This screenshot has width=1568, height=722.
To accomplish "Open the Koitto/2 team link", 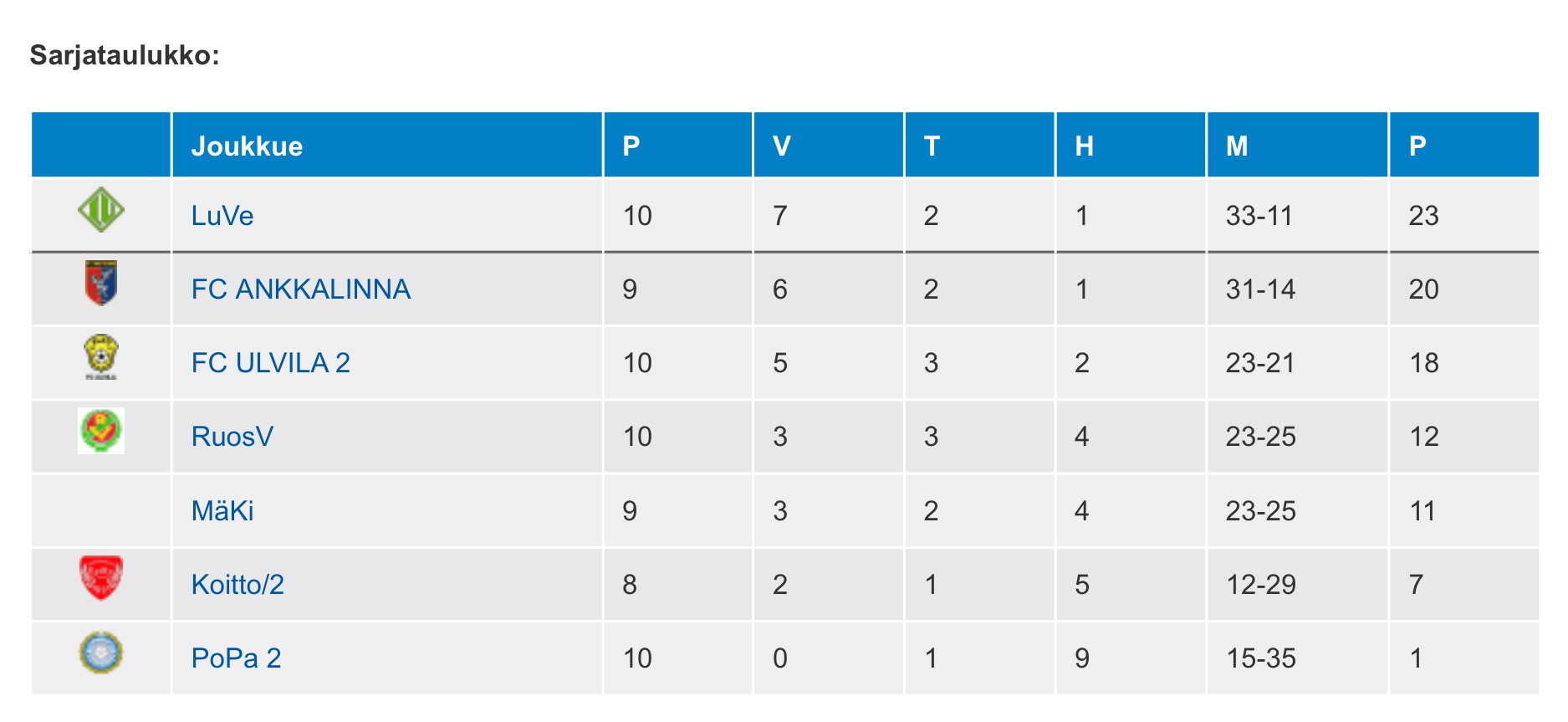I will [x=237, y=585].
